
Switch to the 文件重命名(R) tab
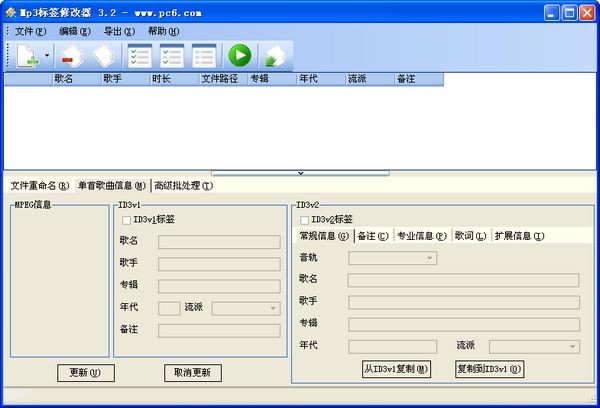click(40, 186)
